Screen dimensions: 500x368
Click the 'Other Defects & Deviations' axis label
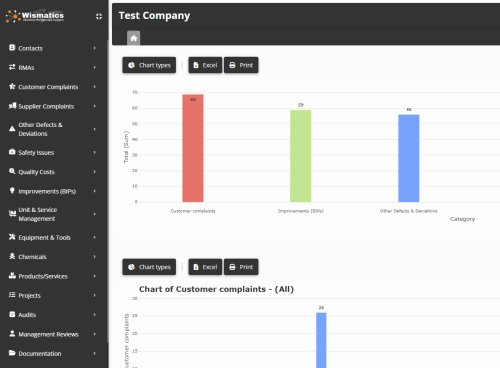click(408, 211)
